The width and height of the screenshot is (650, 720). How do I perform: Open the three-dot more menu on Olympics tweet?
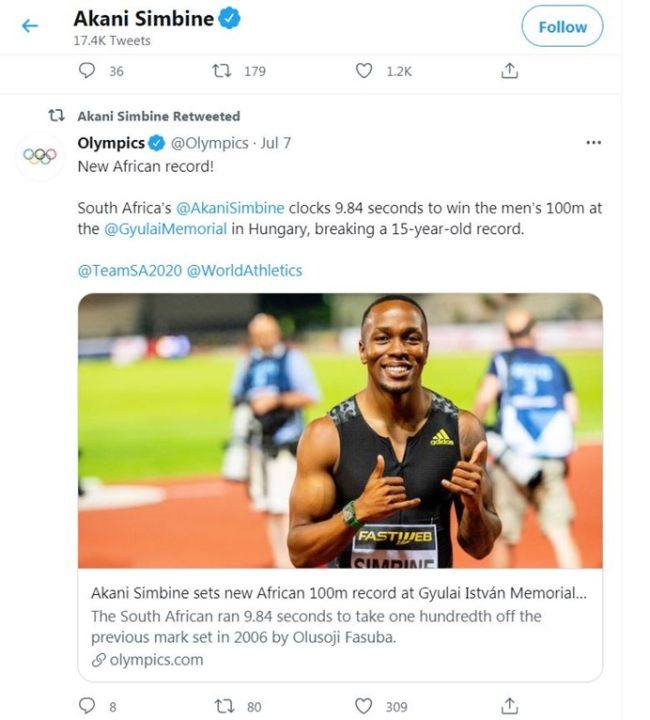[593, 143]
